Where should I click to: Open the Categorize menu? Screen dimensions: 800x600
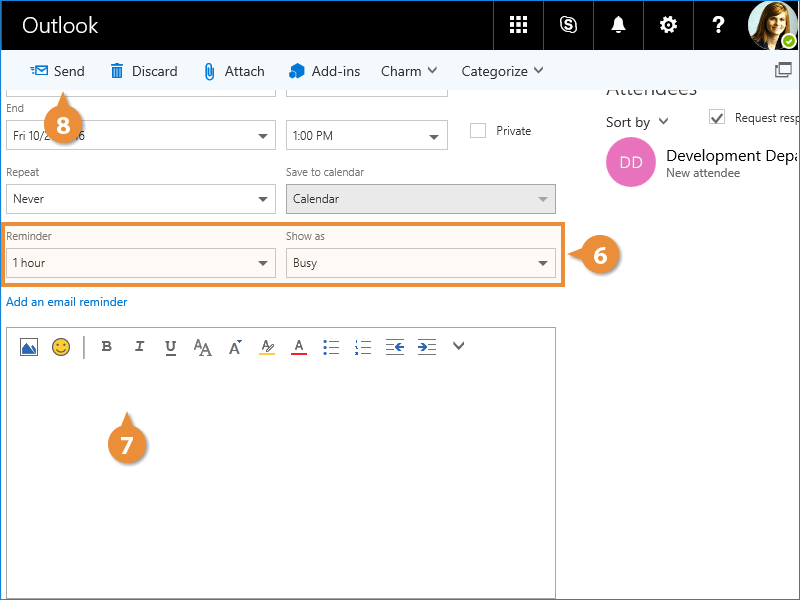[x=502, y=71]
